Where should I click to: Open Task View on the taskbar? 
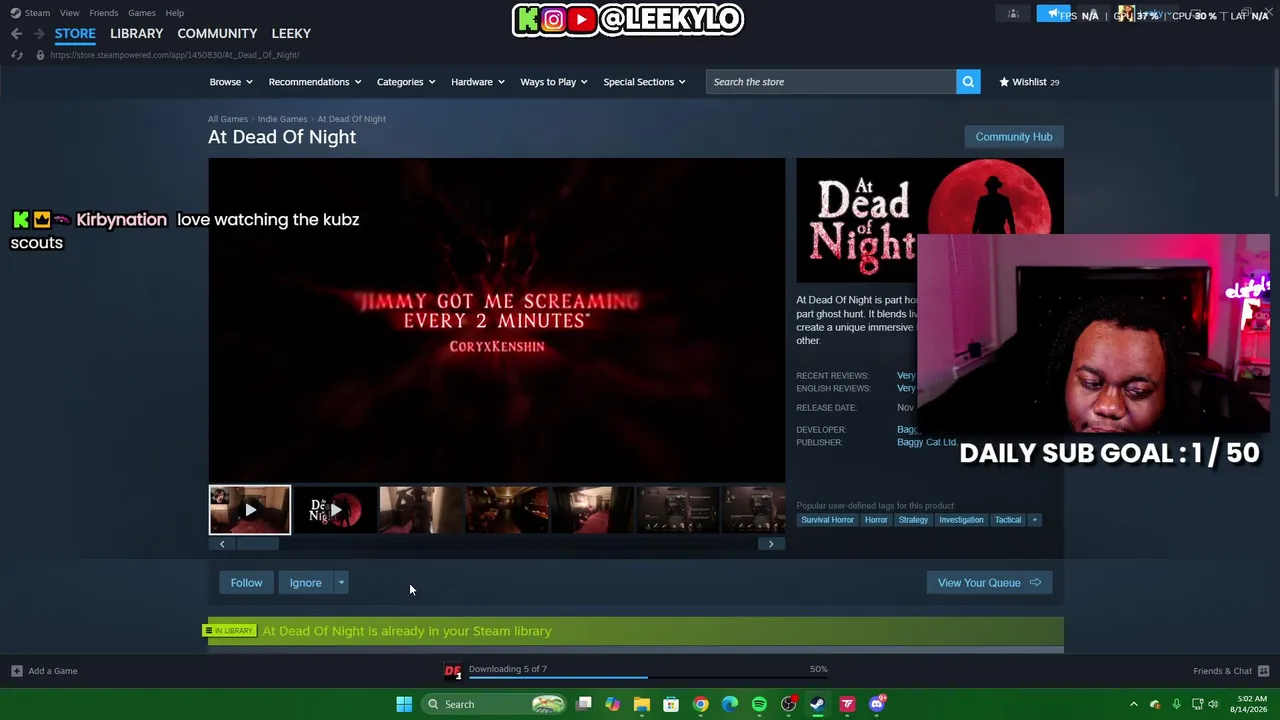click(x=584, y=704)
